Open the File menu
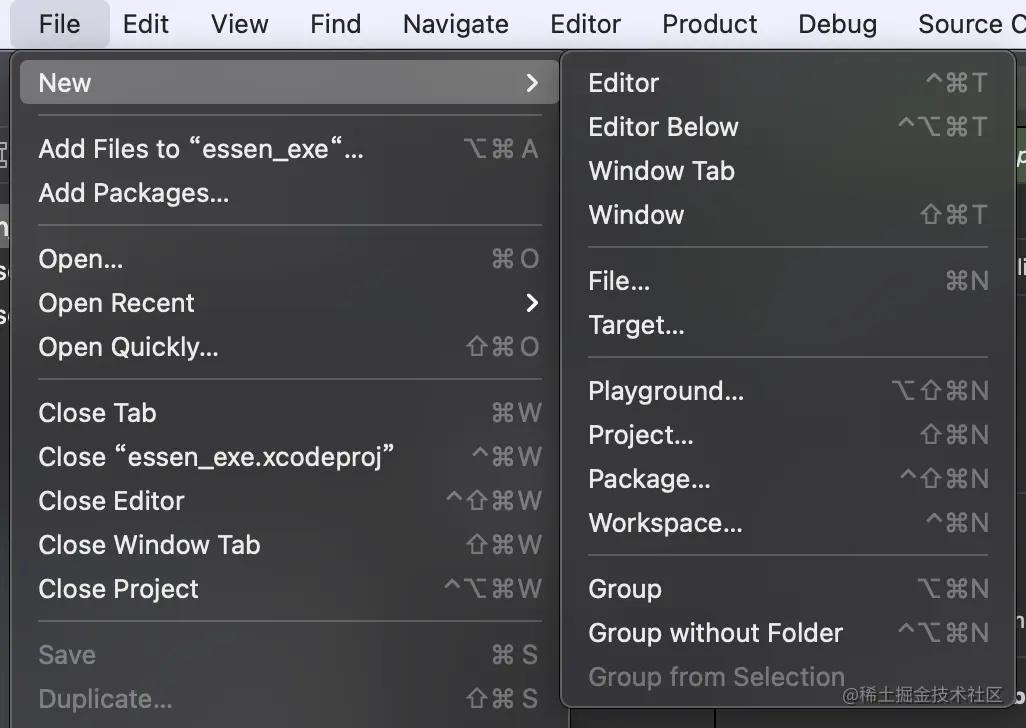 [x=60, y=24]
